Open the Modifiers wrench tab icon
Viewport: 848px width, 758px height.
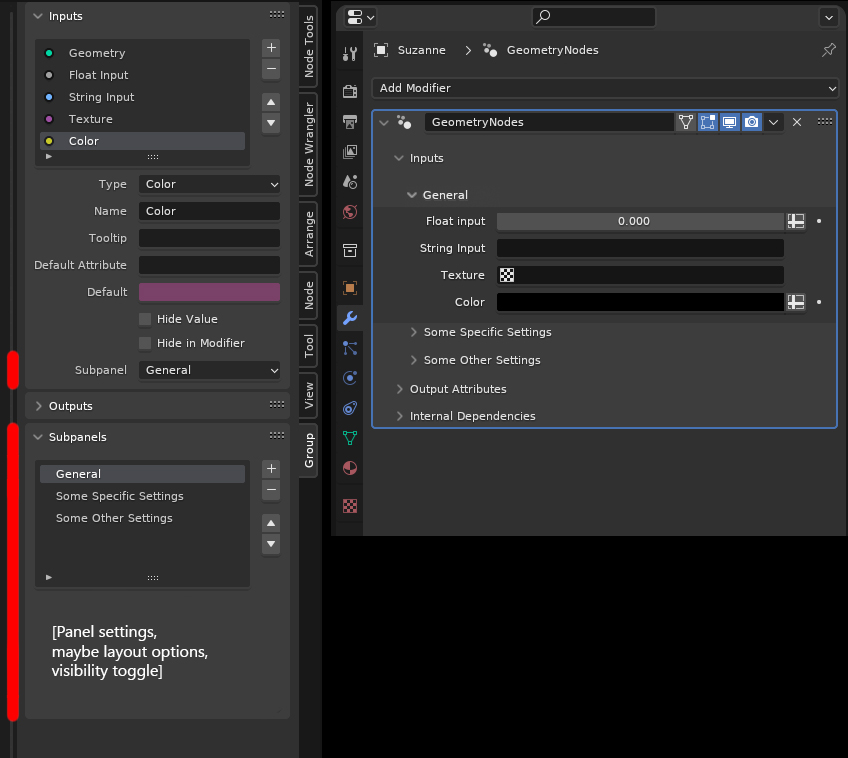[x=350, y=318]
